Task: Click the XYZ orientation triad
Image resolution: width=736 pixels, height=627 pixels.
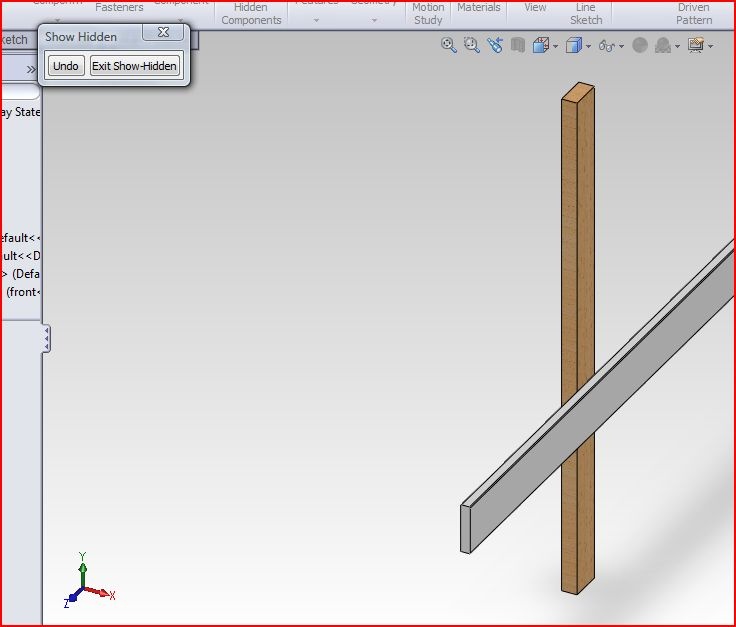Action: (x=88, y=582)
